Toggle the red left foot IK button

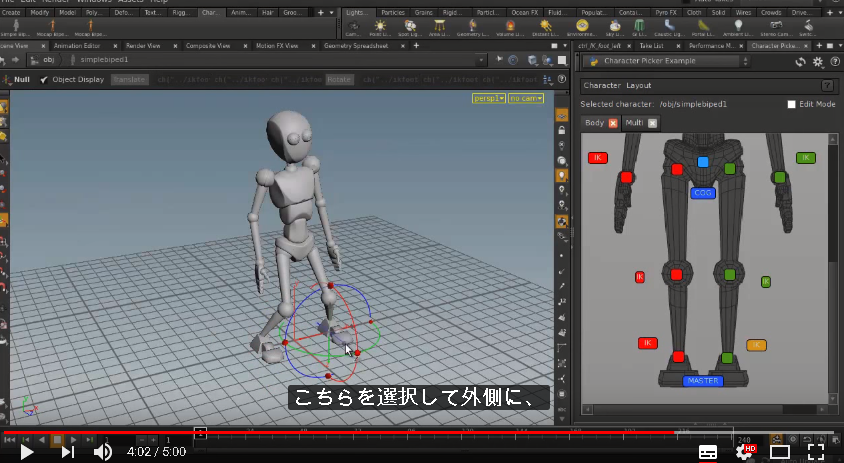tap(648, 343)
